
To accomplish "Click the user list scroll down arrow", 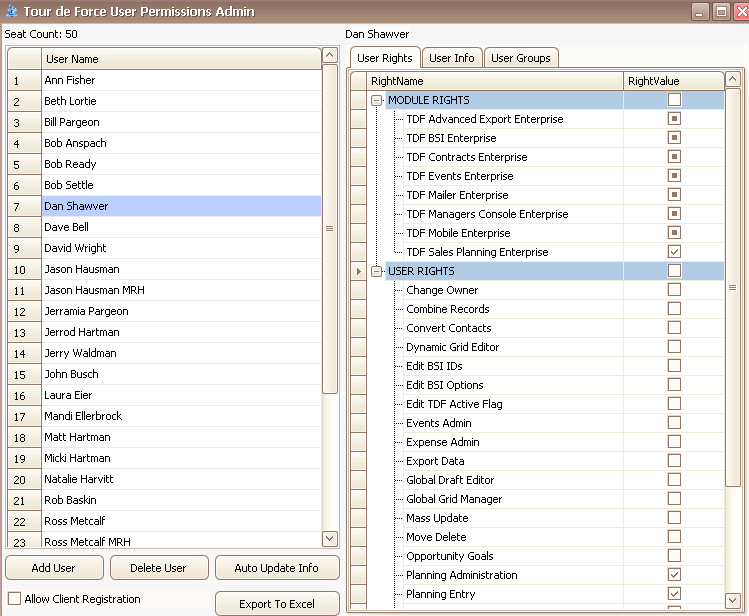I will click(x=330, y=538).
